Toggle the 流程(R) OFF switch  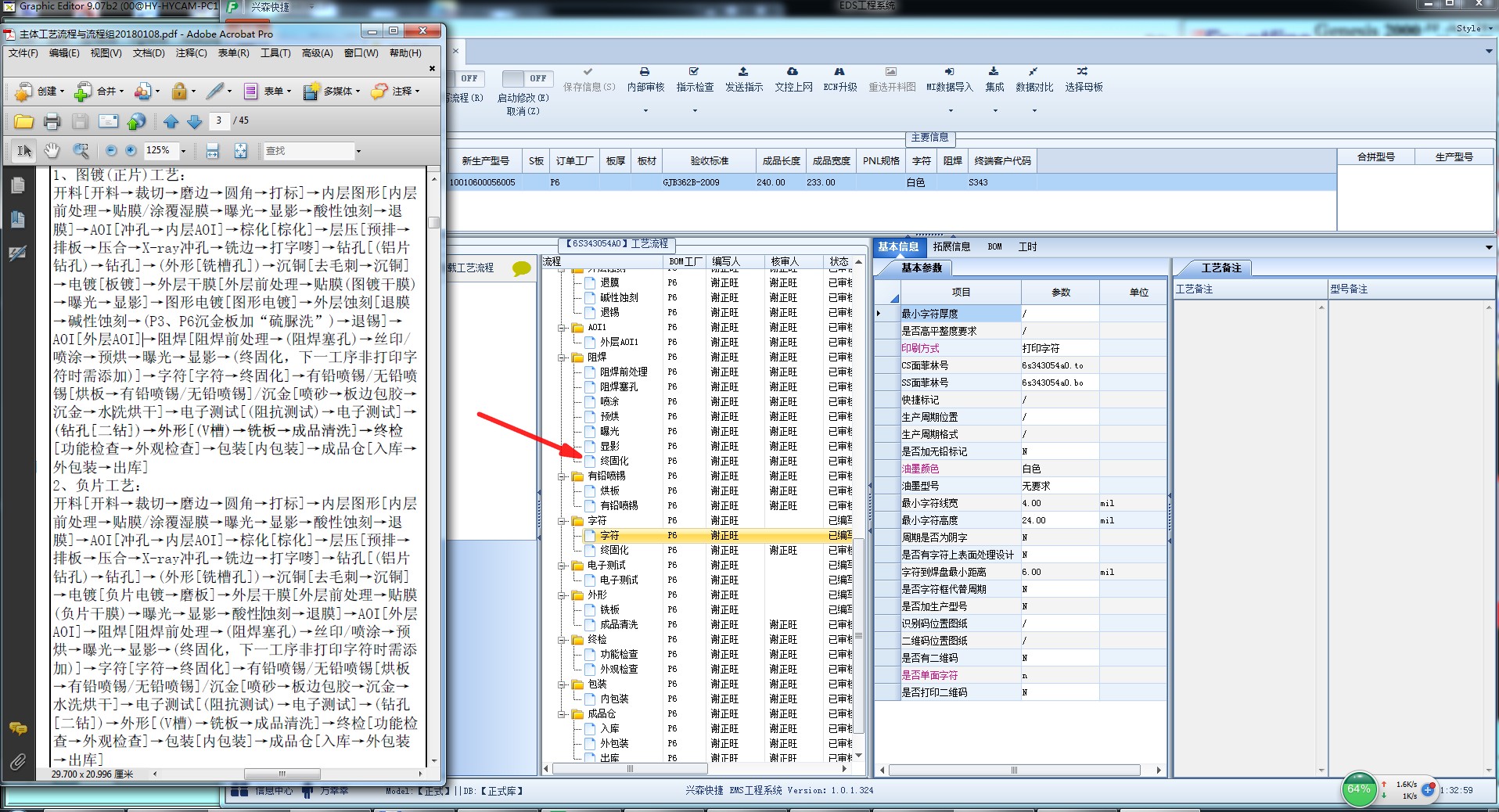coord(467,78)
